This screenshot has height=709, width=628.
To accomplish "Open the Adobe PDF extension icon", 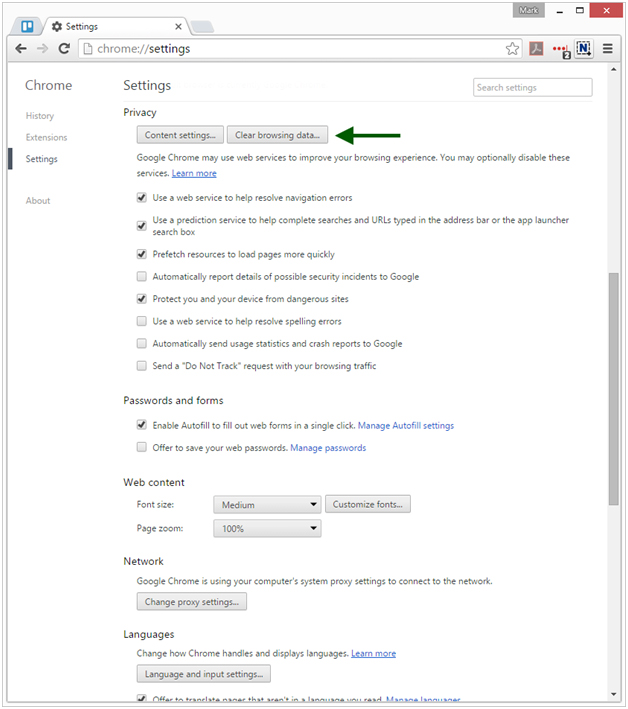I will point(537,49).
